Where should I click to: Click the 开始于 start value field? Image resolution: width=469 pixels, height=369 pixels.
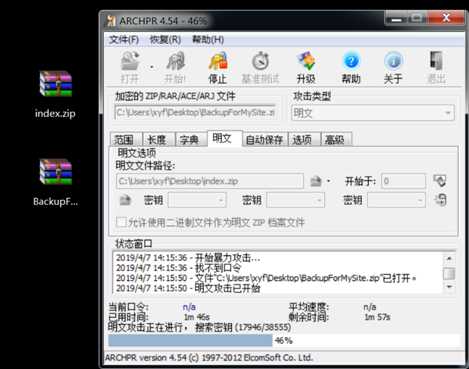pos(404,181)
